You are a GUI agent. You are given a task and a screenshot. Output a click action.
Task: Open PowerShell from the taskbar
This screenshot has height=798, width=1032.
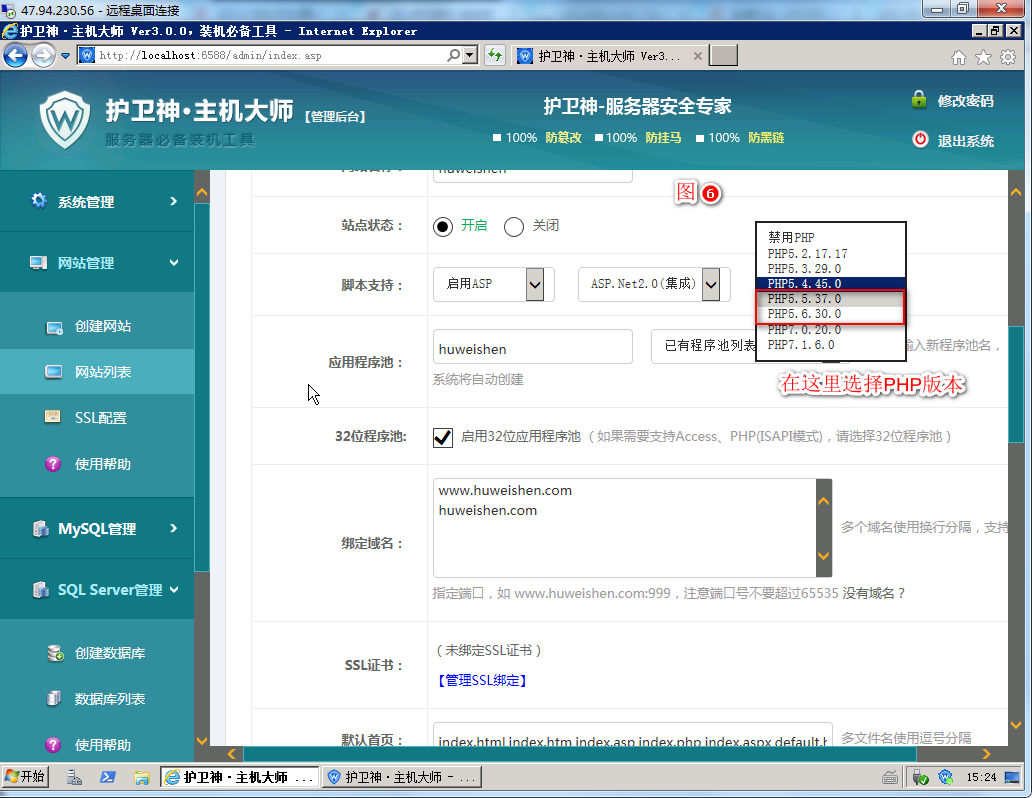coord(108,777)
